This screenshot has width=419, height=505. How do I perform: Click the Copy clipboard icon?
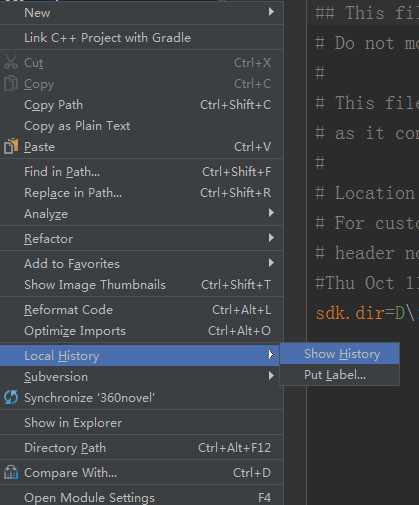tap(11, 84)
